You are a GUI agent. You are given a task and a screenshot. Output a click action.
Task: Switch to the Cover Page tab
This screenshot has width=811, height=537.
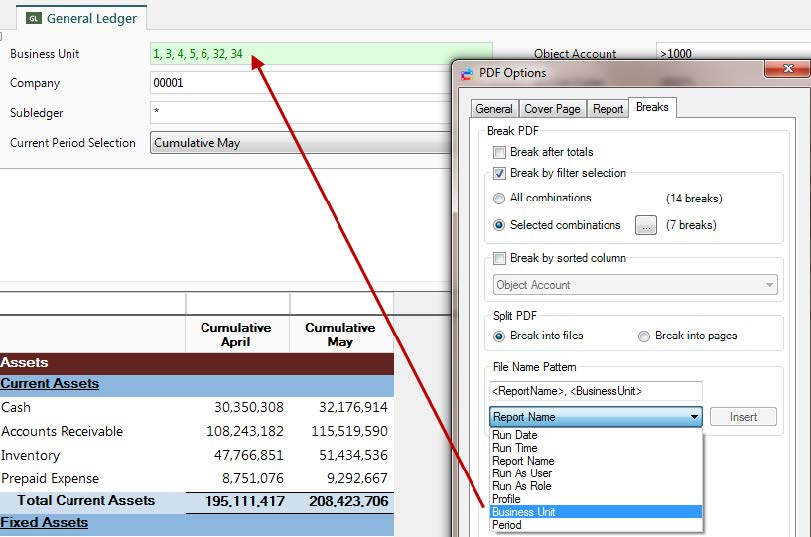coord(551,109)
